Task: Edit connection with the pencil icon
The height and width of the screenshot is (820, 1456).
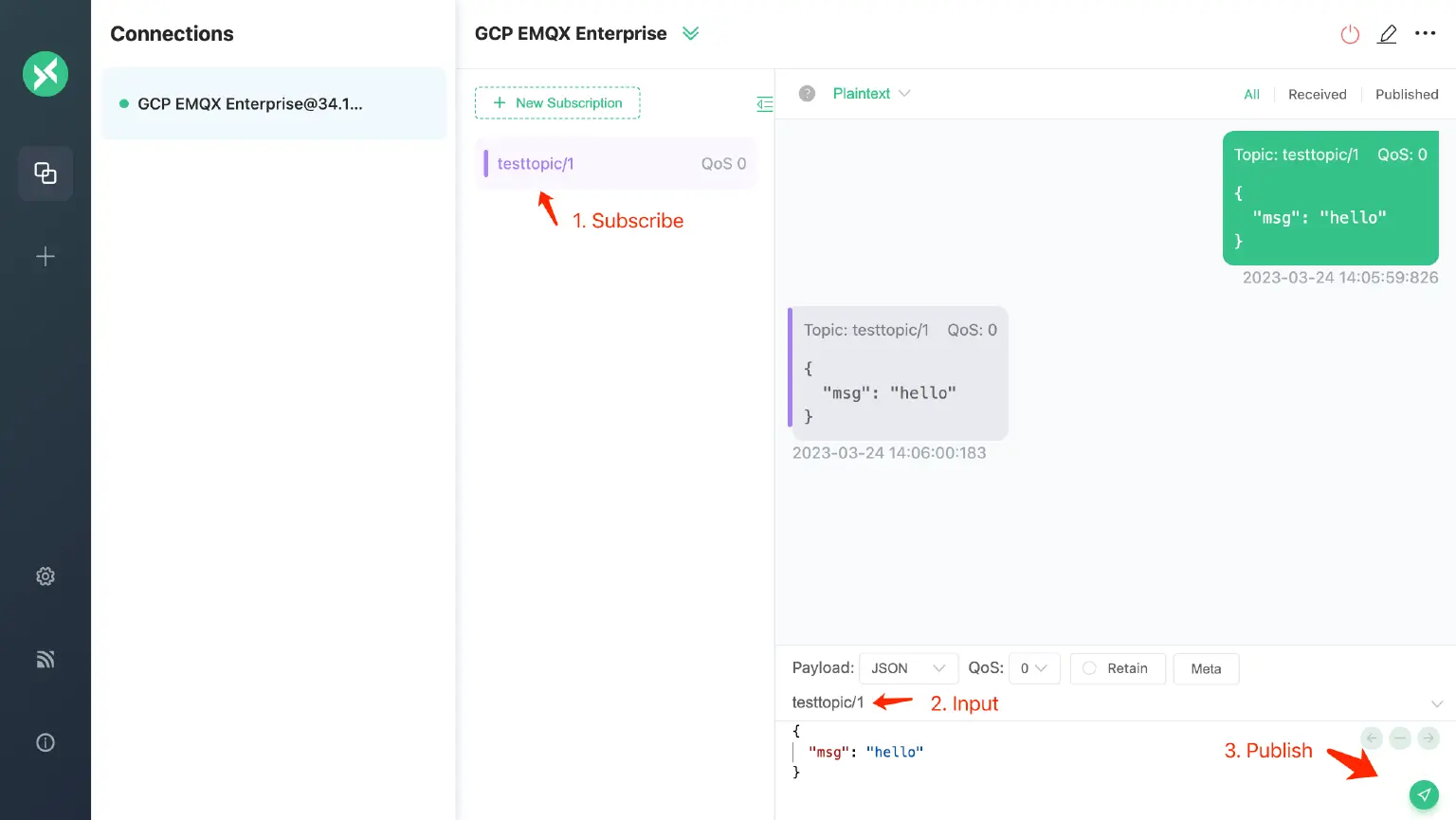Action: pyautogui.click(x=1388, y=35)
